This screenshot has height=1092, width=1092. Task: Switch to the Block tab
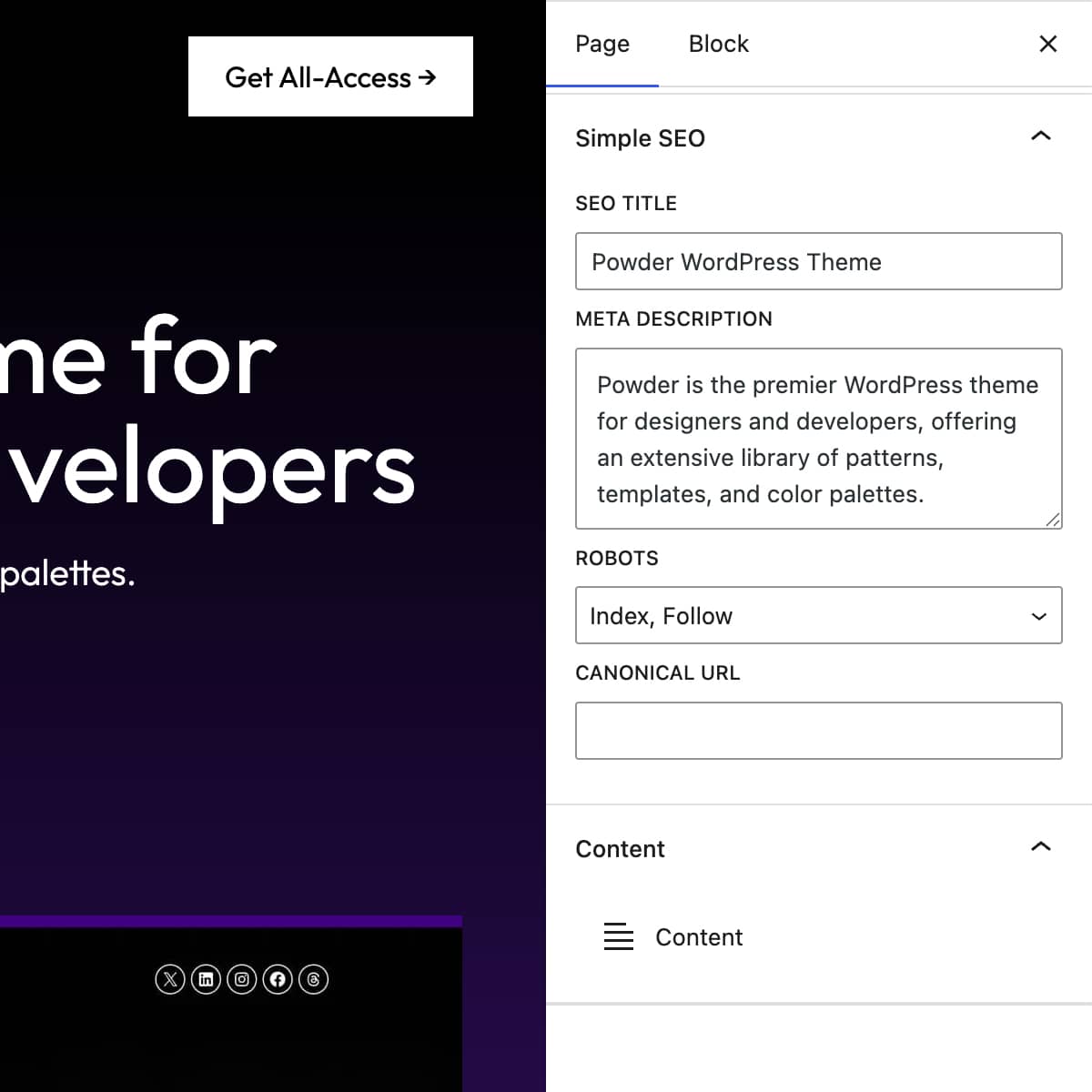click(x=718, y=44)
